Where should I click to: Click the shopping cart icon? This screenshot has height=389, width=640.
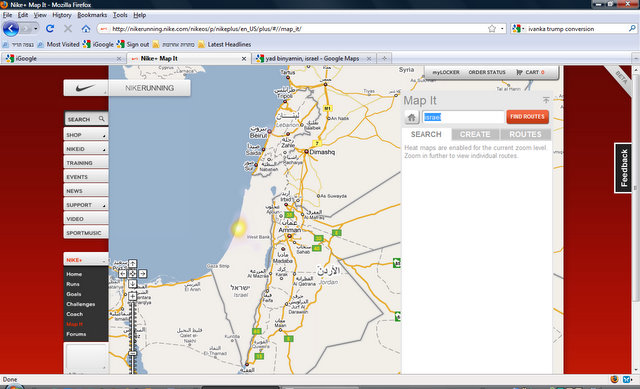tap(519, 72)
